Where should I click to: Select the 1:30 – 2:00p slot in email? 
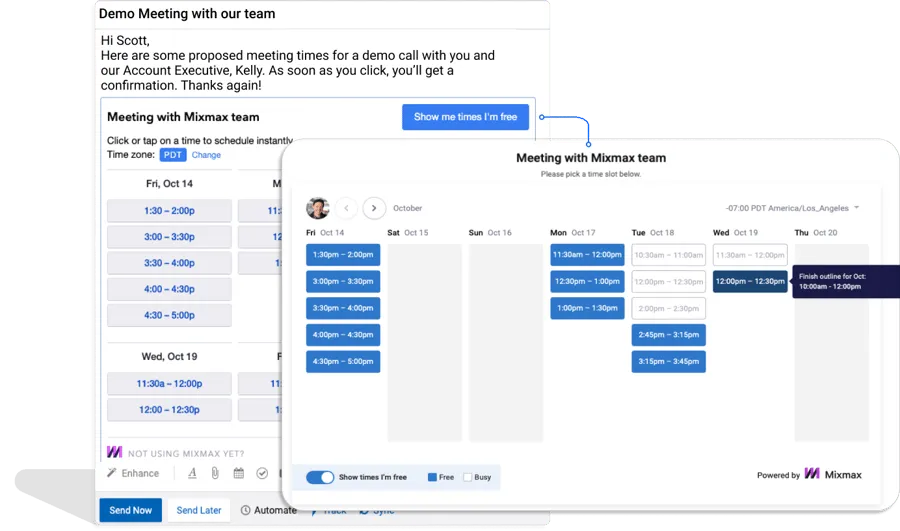coord(169,211)
